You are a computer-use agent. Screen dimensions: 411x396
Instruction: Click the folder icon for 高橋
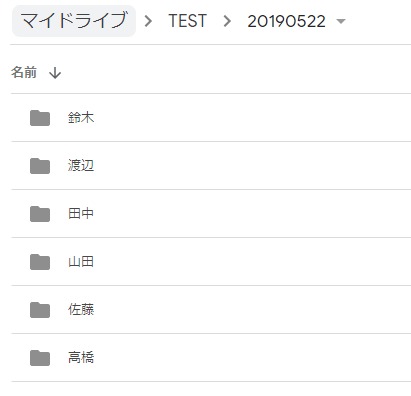tap(40, 358)
